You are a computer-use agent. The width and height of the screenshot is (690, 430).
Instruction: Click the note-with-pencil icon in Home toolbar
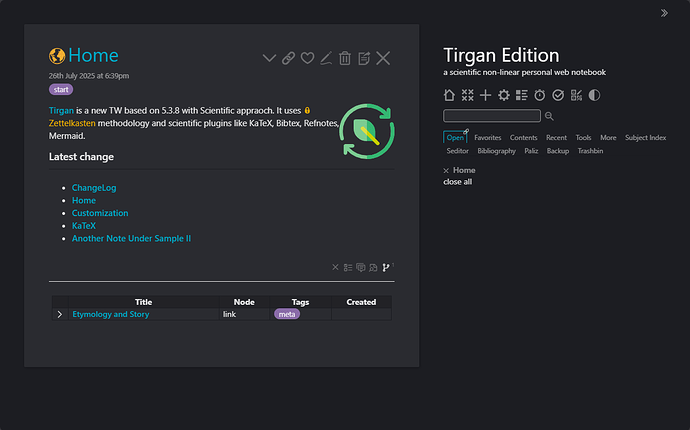click(x=364, y=58)
